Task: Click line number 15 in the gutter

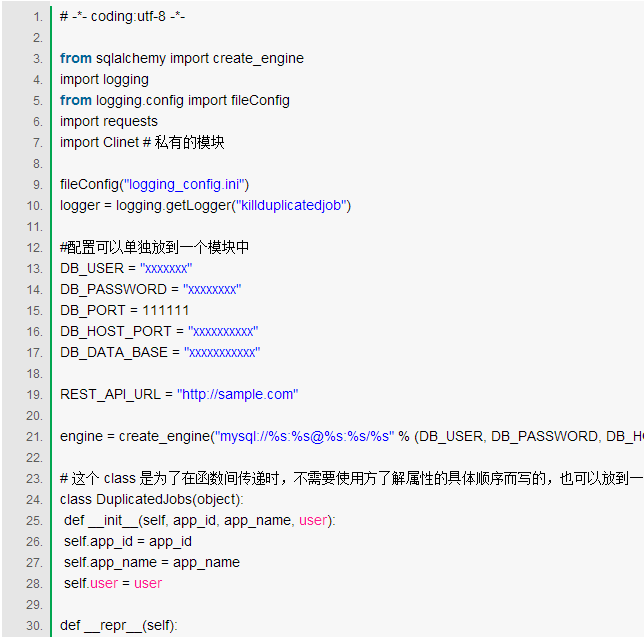Action: click(34, 310)
